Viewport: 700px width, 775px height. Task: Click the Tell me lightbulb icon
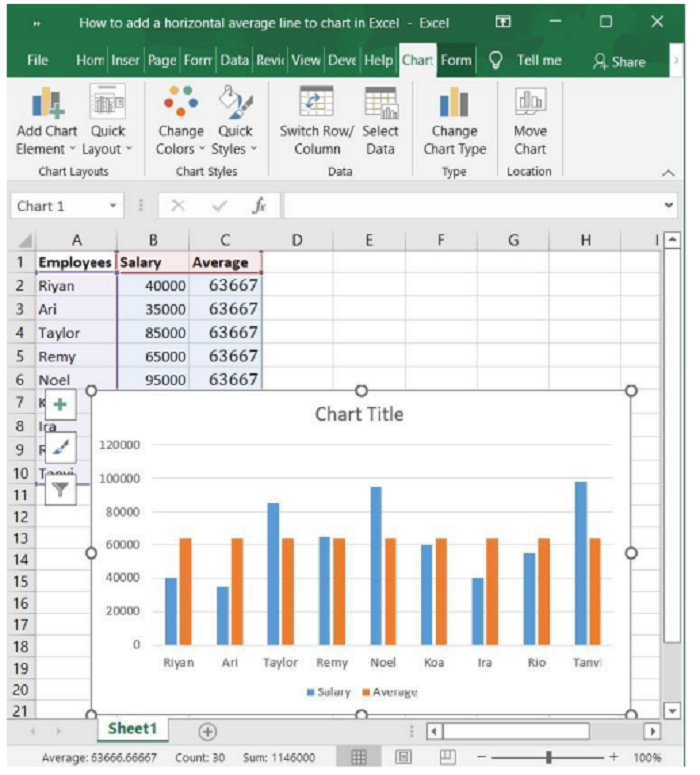pos(495,61)
